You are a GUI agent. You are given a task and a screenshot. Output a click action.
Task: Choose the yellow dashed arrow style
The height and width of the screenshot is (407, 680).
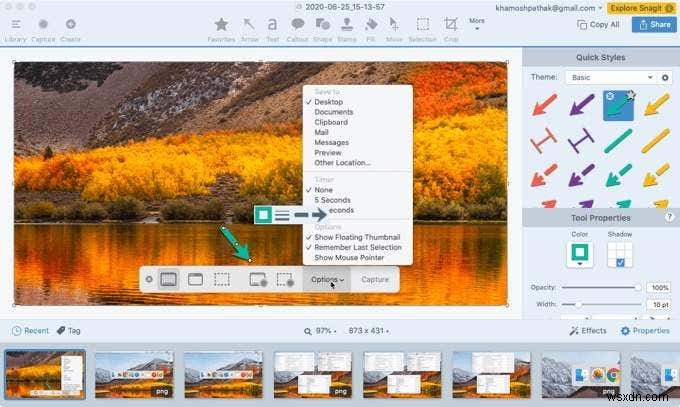click(656, 175)
